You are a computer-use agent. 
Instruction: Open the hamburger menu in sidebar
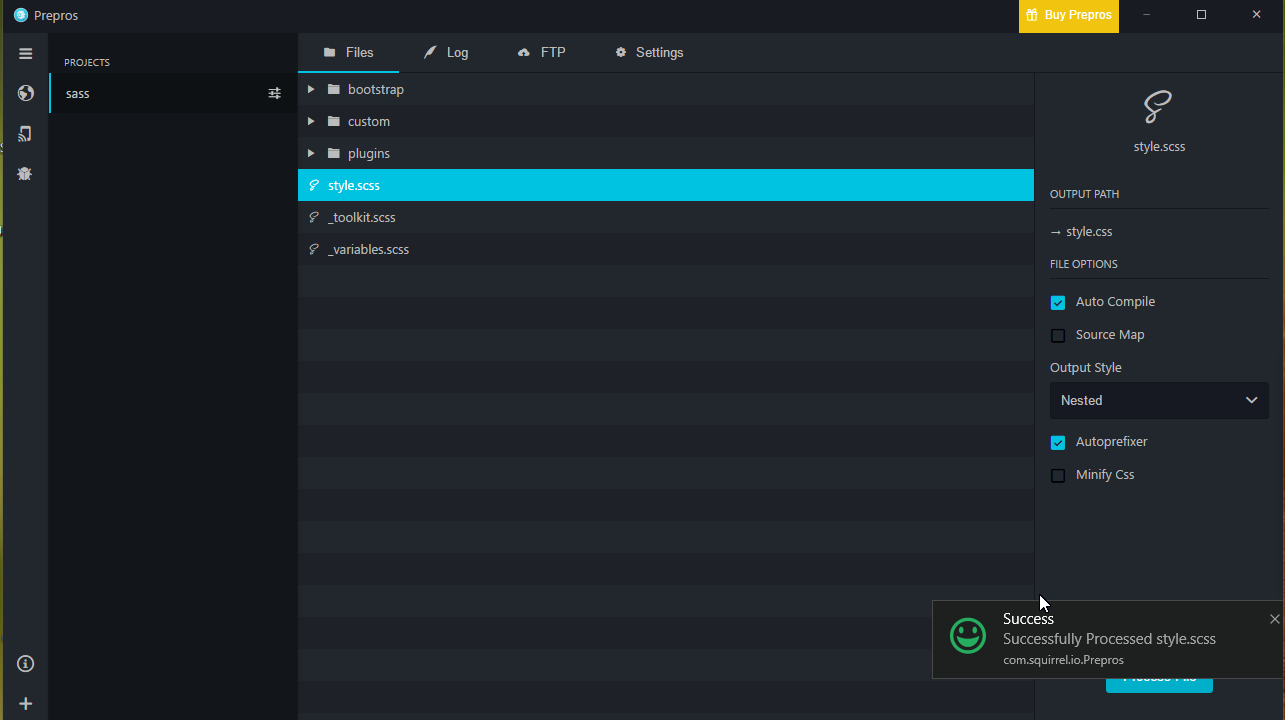[x=26, y=54]
